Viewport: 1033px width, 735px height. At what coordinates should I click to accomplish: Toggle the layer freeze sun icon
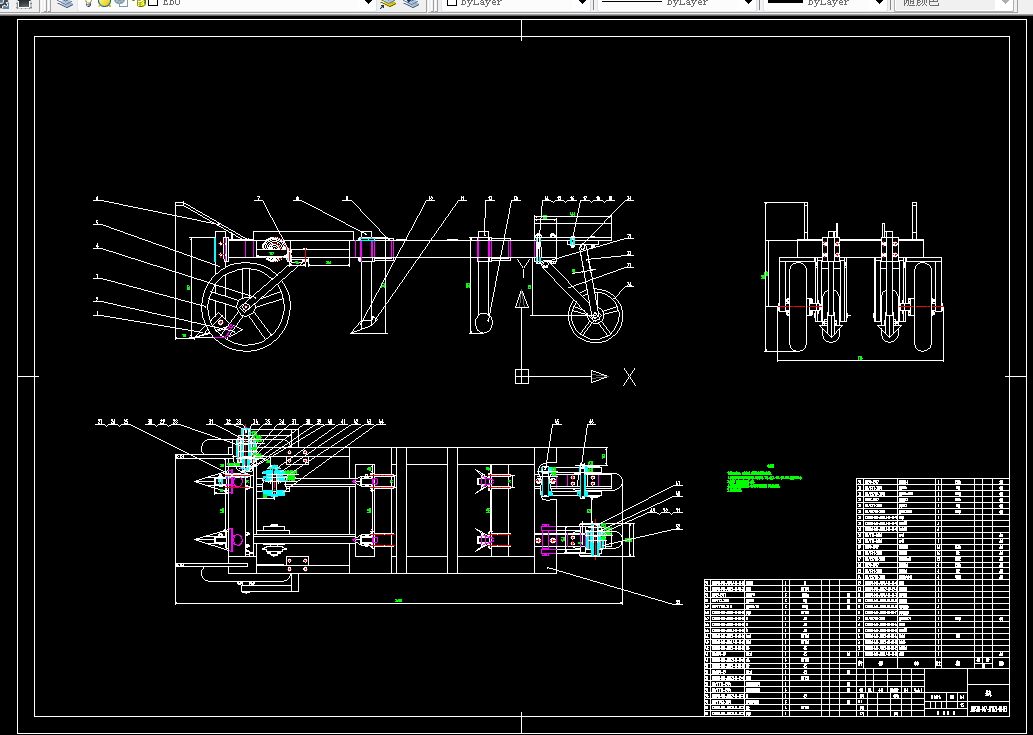point(104,3)
